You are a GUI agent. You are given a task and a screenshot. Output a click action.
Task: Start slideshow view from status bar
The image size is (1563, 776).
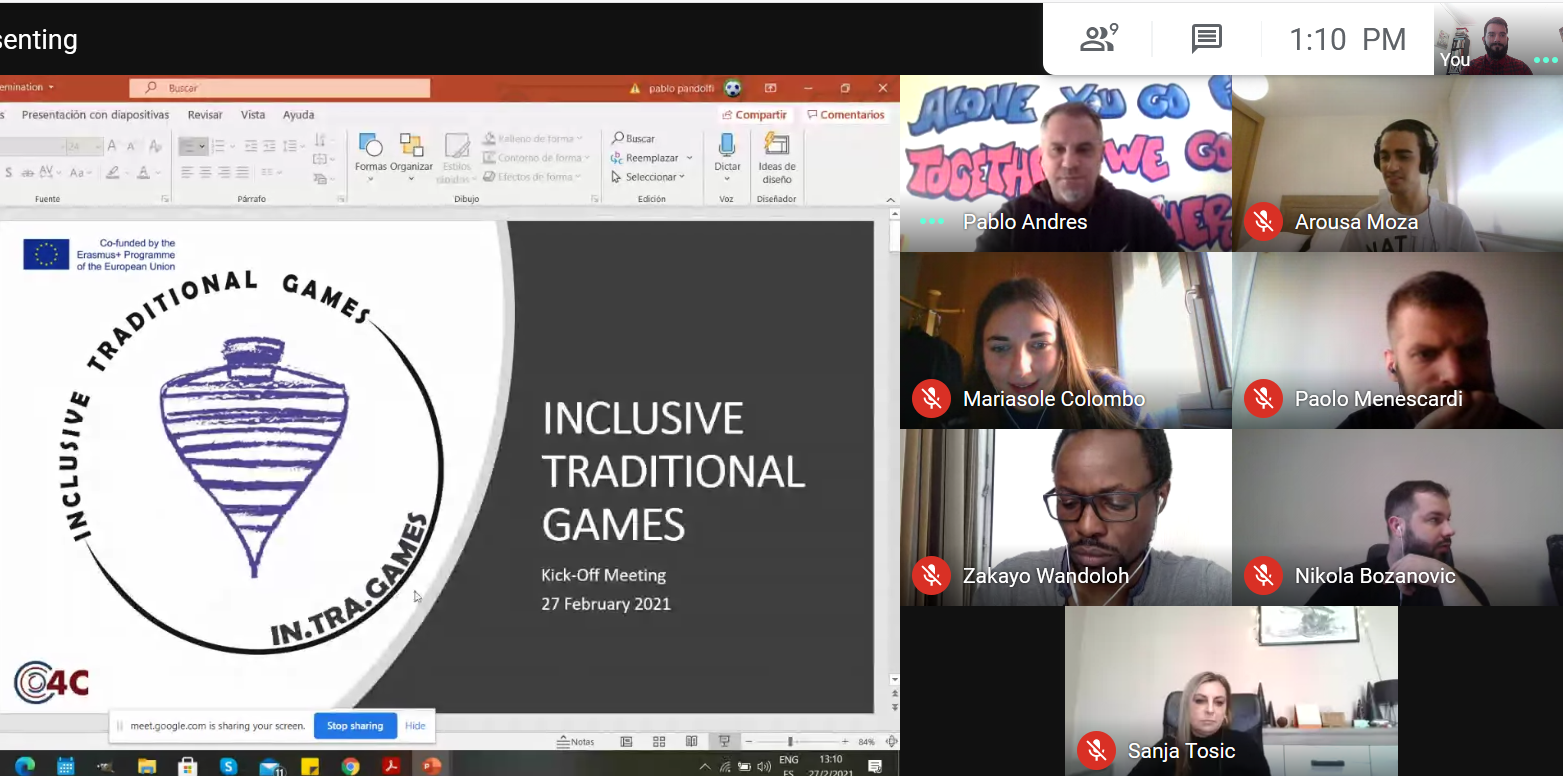[x=724, y=741]
